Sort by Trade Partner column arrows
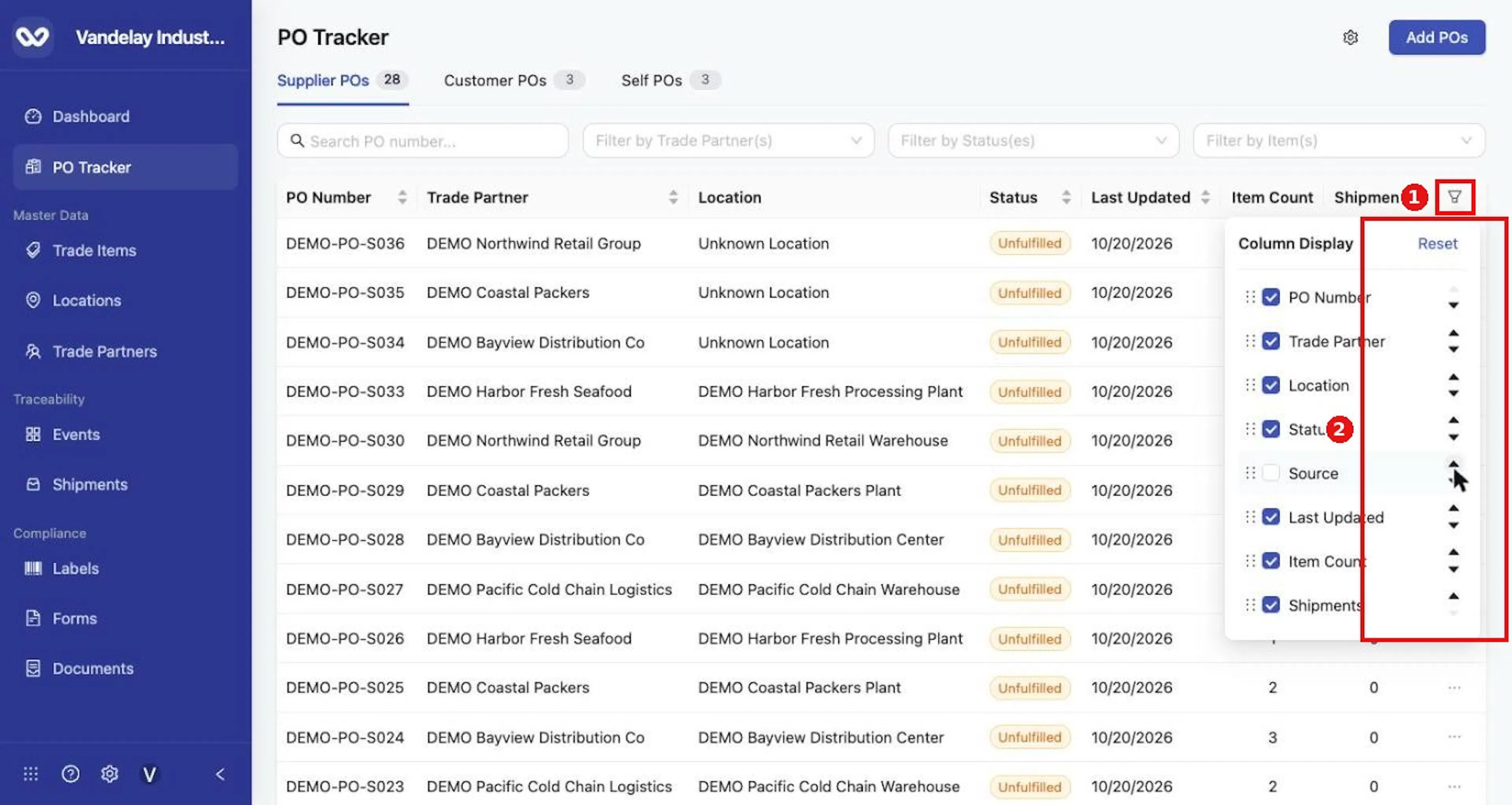 673,197
